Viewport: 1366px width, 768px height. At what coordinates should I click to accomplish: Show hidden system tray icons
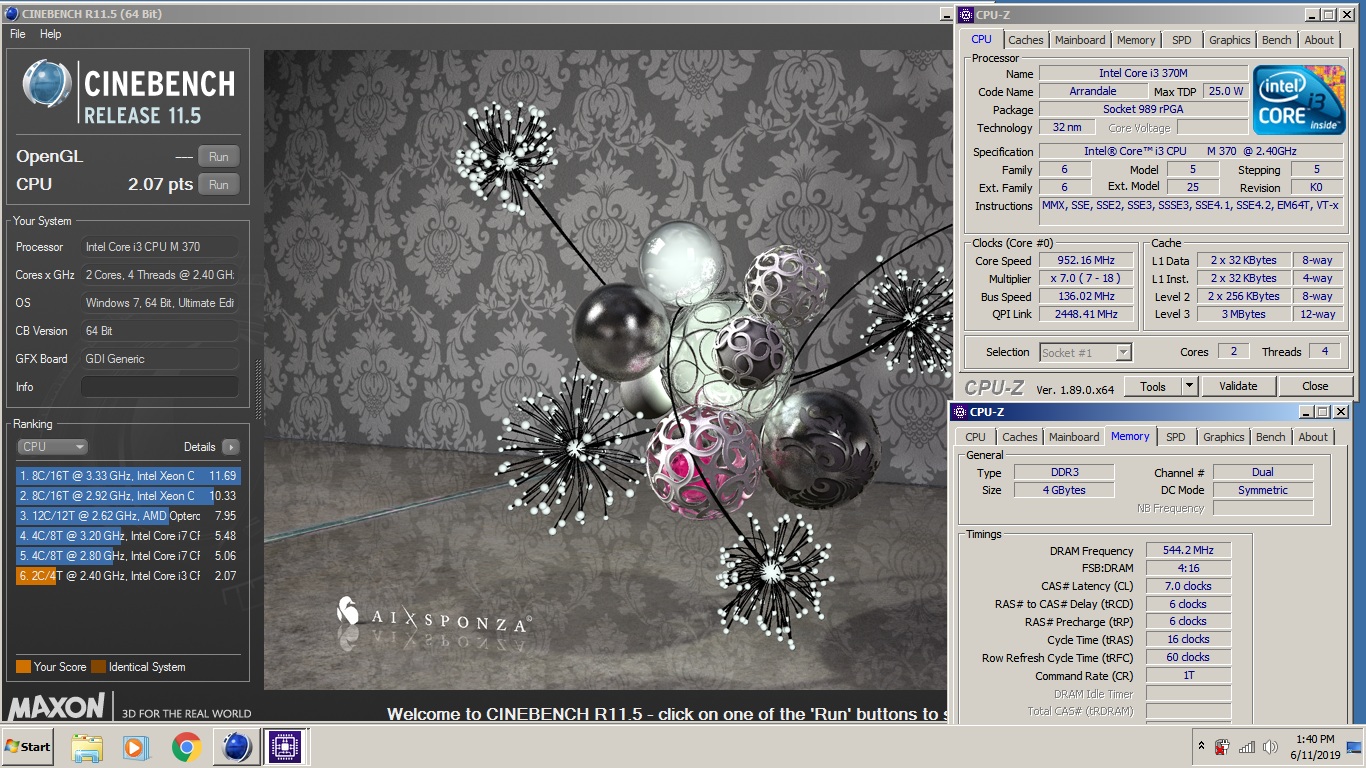click(1201, 747)
